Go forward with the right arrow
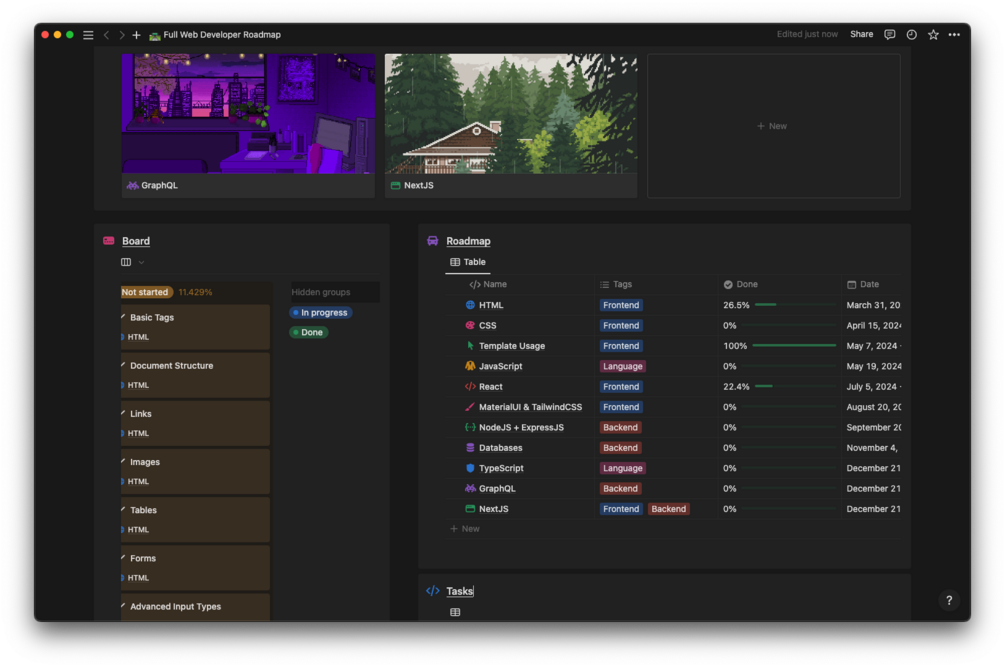The height and width of the screenshot is (667, 1005). pyautogui.click(x=122, y=35)
